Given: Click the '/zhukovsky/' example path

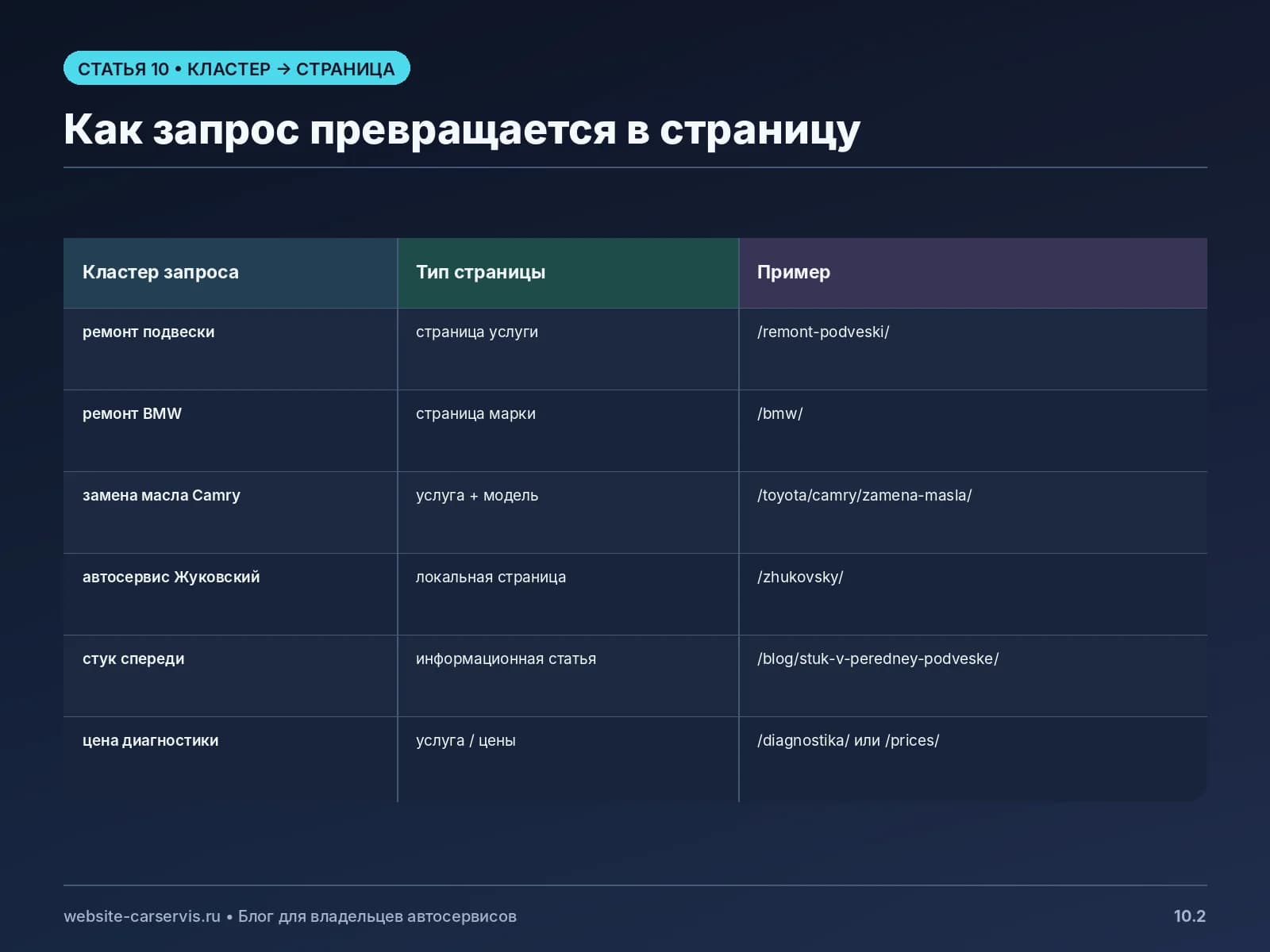Looking at the screenshot, I should [800, 577].
